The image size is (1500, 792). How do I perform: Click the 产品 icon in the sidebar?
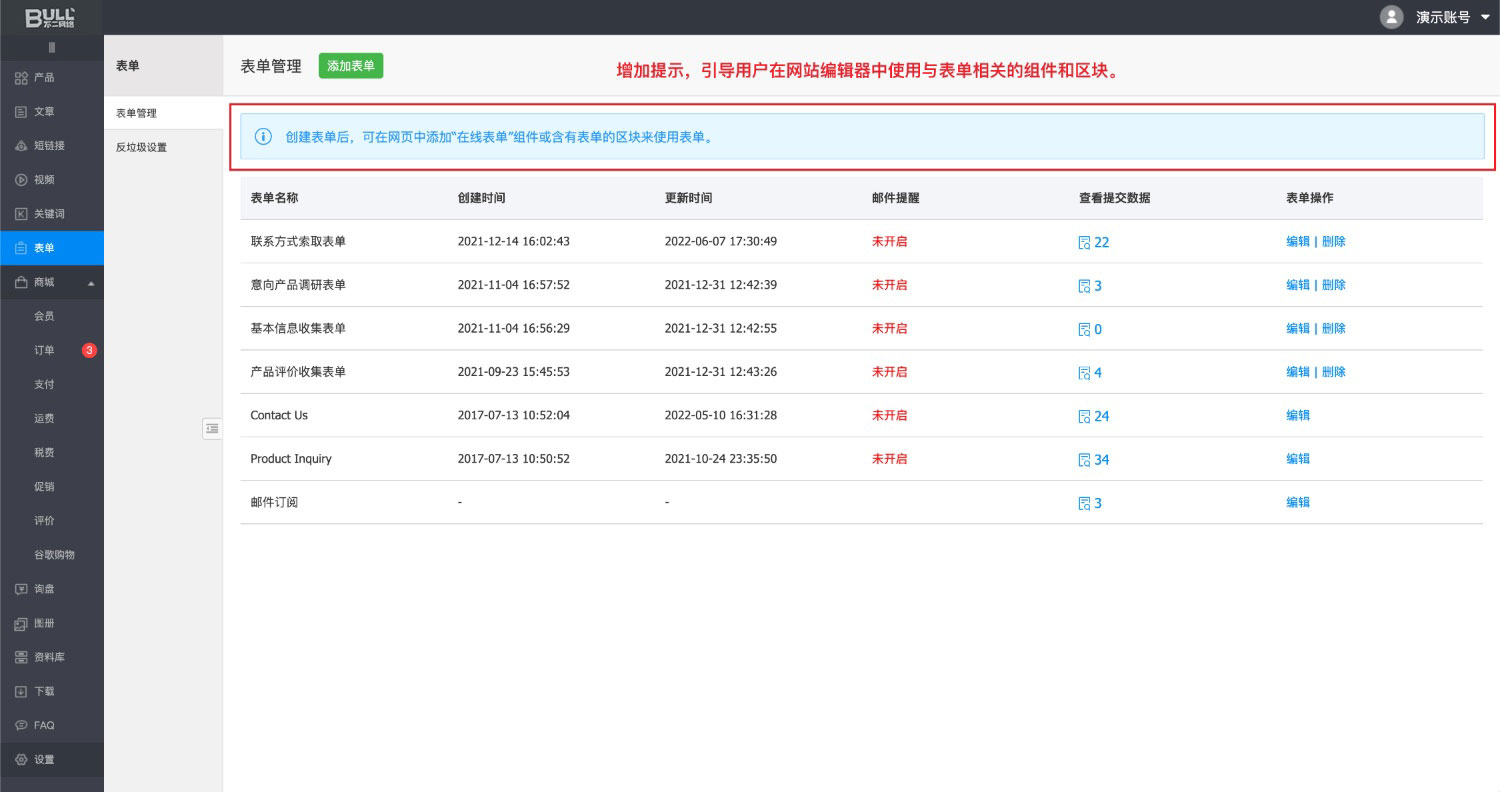(21, 78)
